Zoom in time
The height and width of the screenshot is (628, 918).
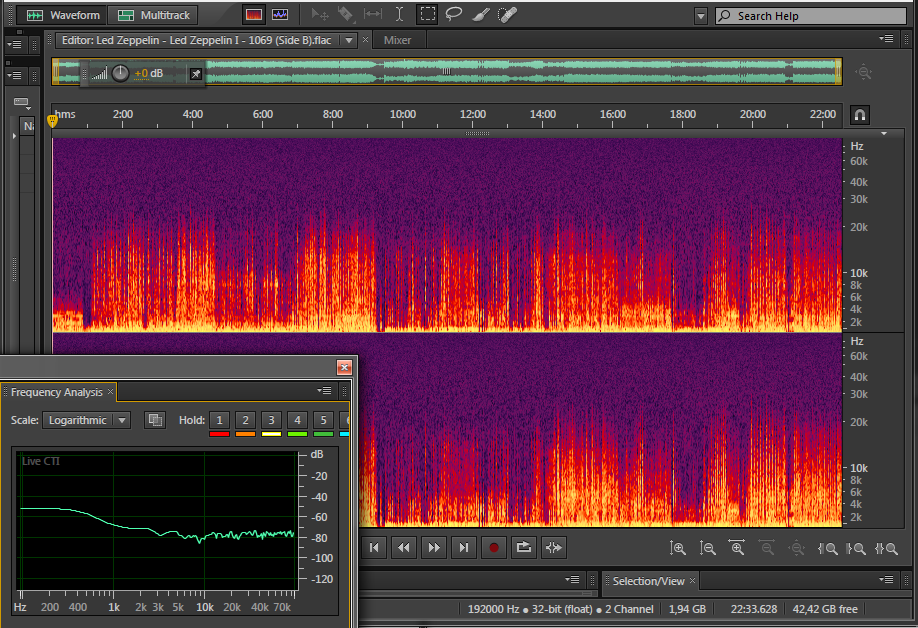[737, 548]
